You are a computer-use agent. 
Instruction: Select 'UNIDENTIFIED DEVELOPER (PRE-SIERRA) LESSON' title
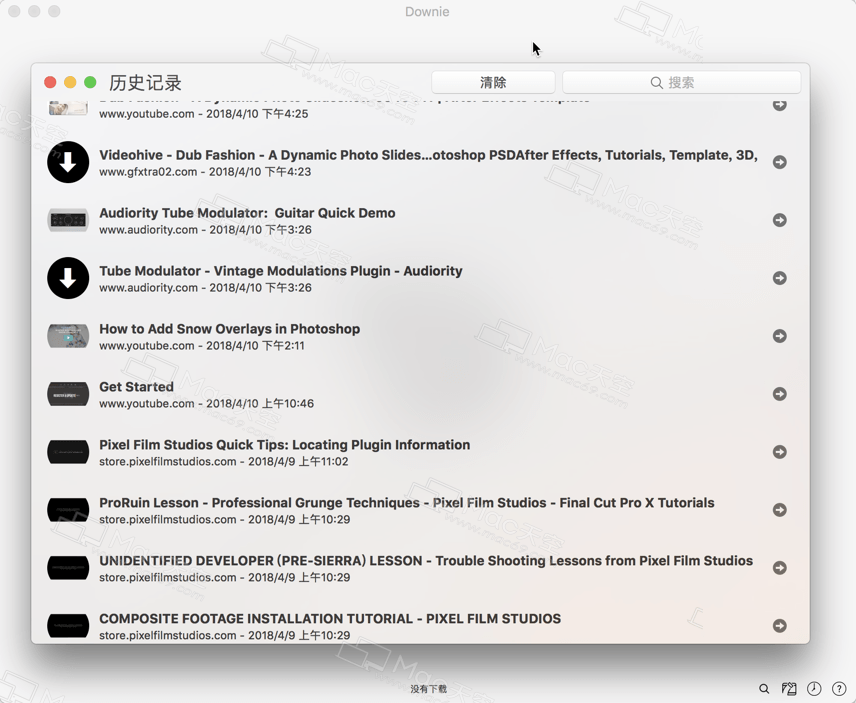[426, 561]
